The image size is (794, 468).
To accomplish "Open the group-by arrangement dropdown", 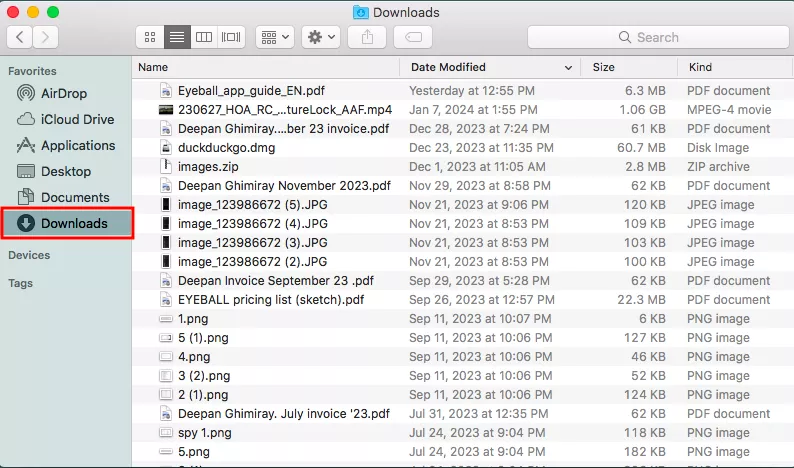I will [274, 37].
